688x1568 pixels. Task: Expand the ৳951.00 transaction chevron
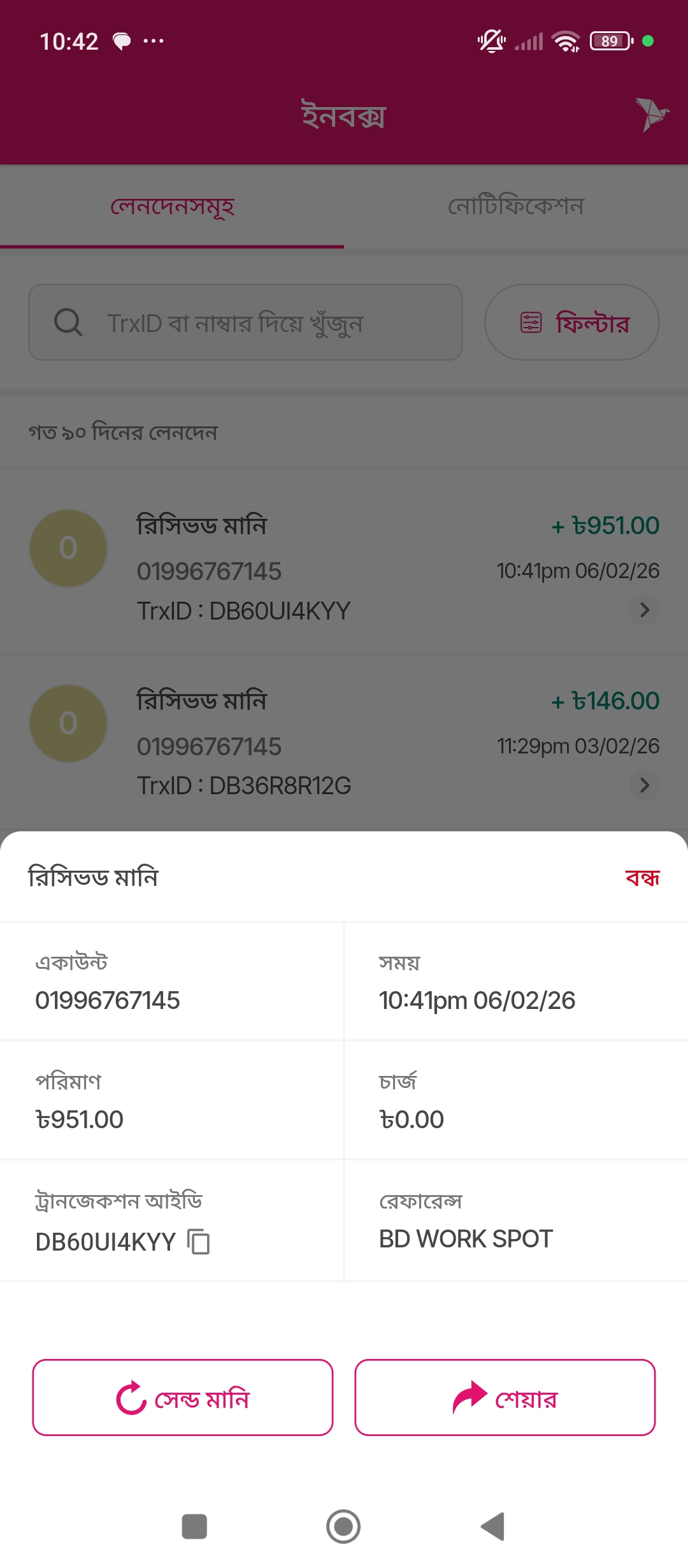[x=644, y=610]
